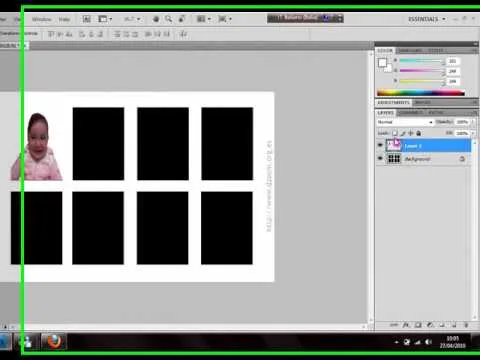480x360 pixels.
Task: Open the ESSENTIALS workspace switcher
Action: click(427, 19)
